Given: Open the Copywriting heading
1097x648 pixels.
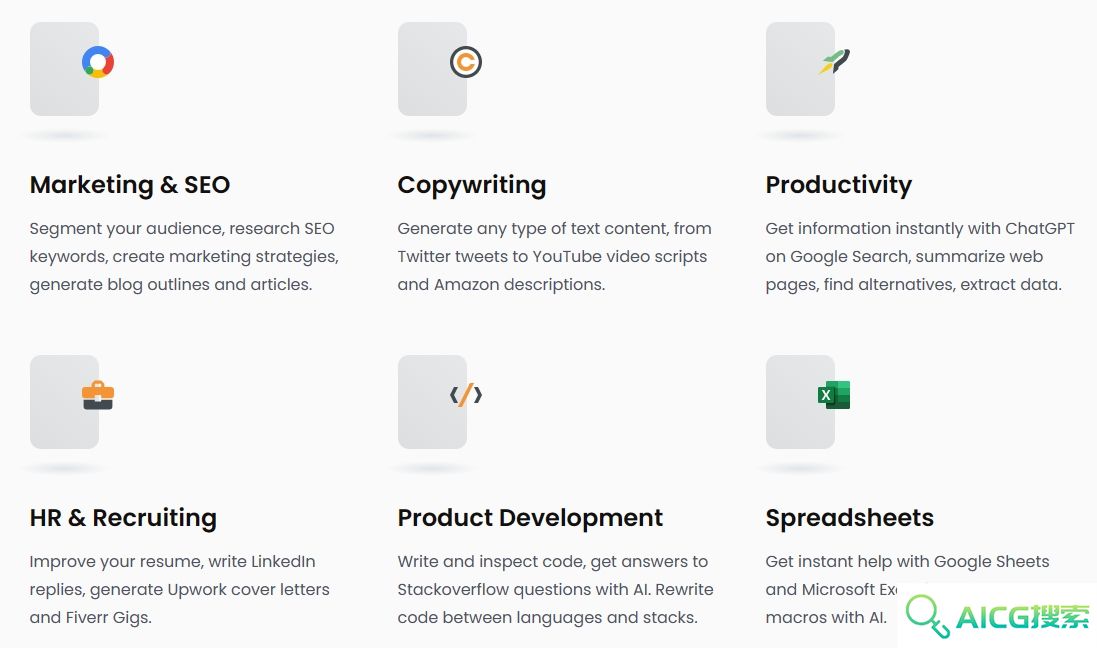Looking at the screenshot, I should [472, 185].
